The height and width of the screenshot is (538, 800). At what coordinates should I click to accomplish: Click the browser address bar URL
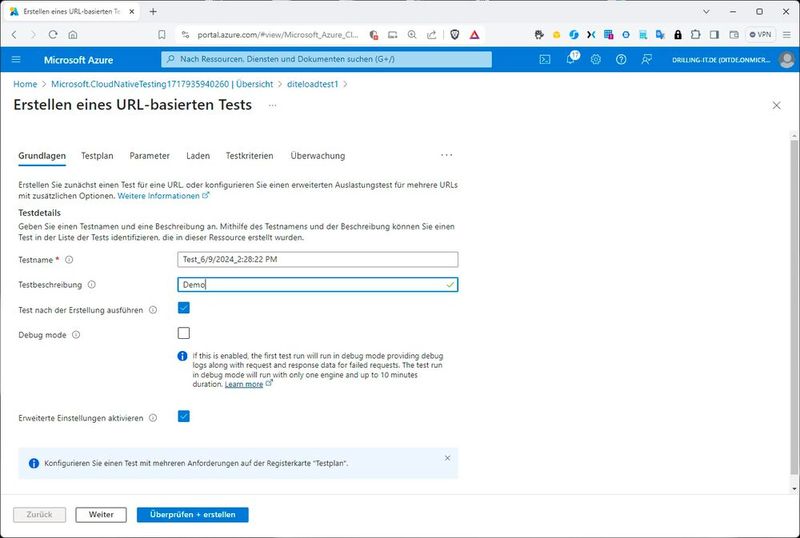coord(278,35)
